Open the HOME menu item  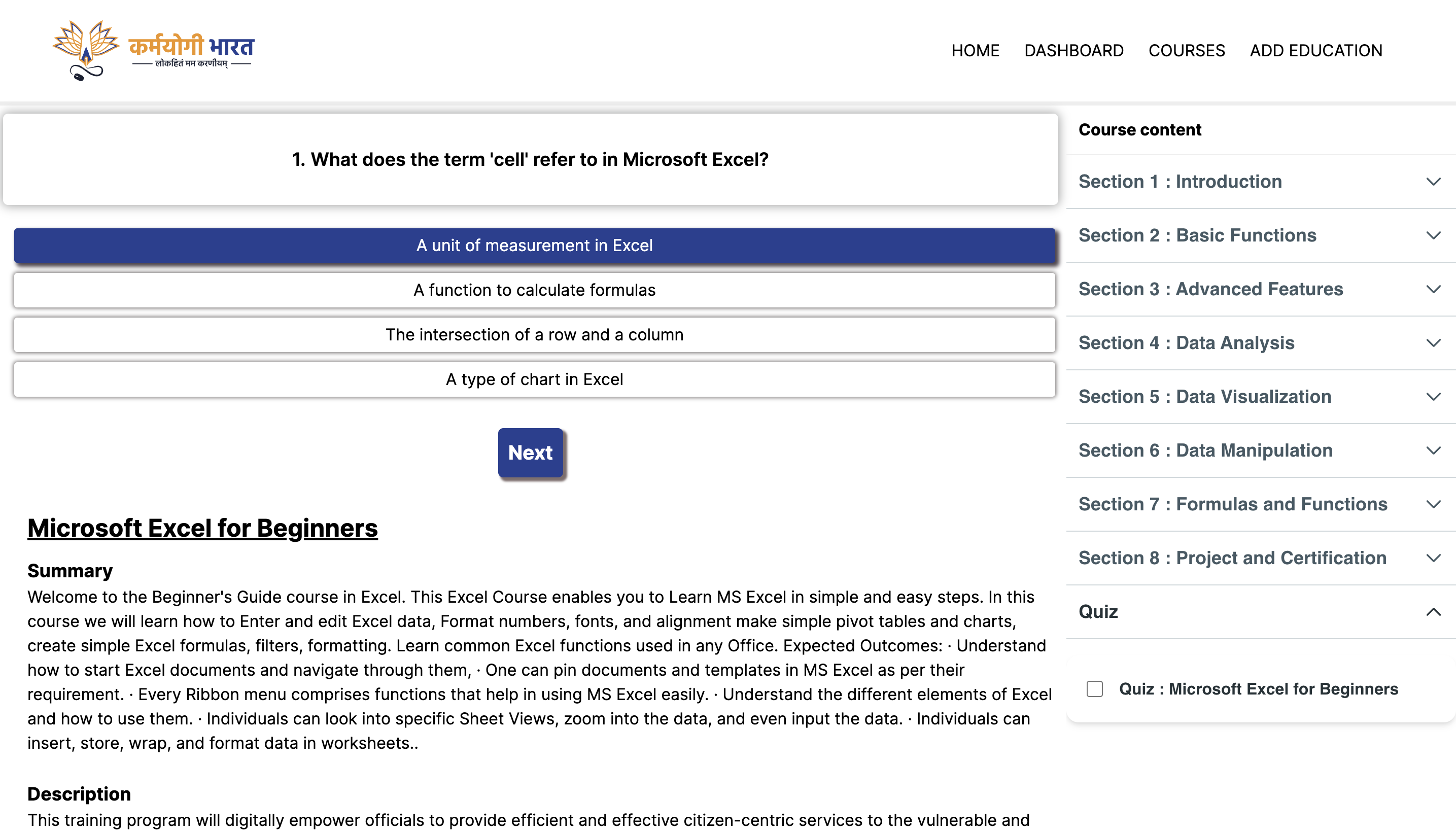pyautogui.click(x=975, y=50)
